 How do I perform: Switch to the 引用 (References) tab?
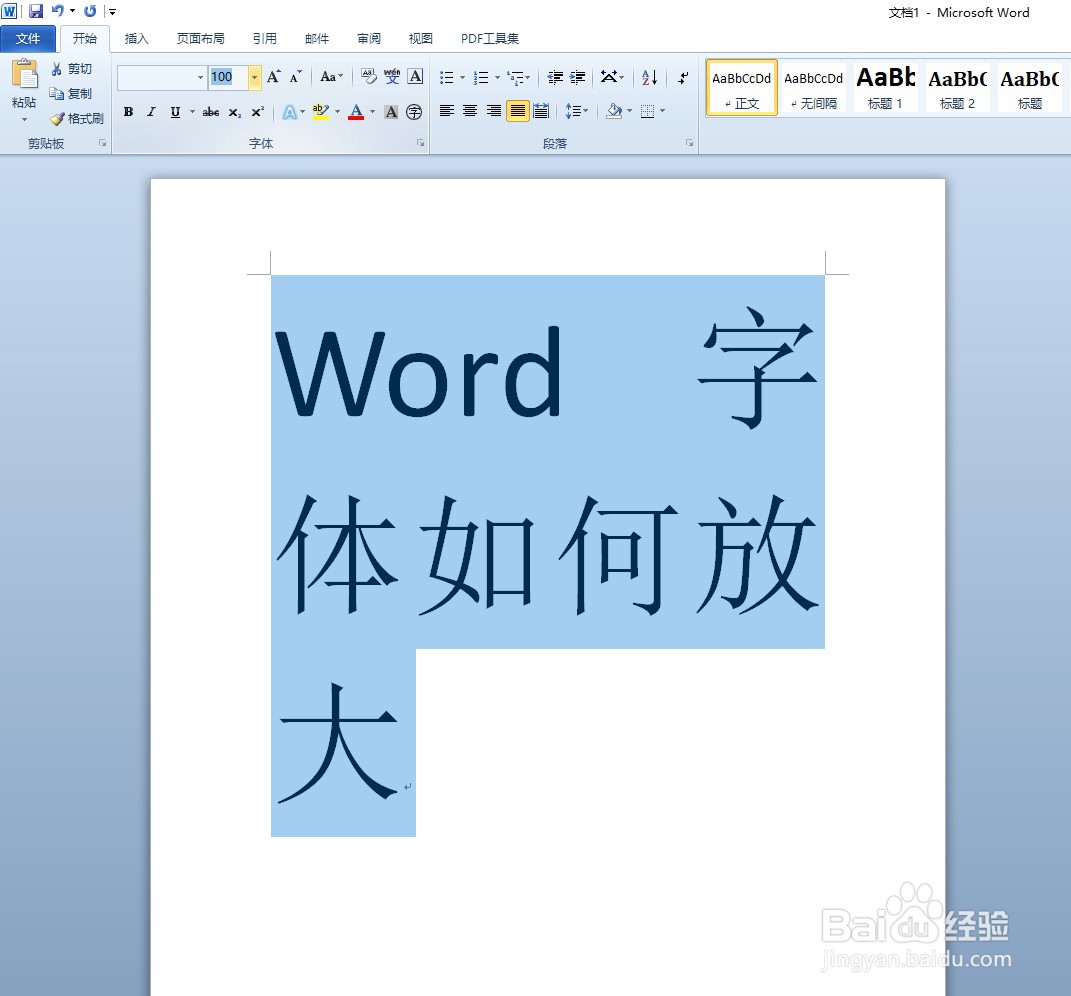pyautogui.click(x=265, y=39)
